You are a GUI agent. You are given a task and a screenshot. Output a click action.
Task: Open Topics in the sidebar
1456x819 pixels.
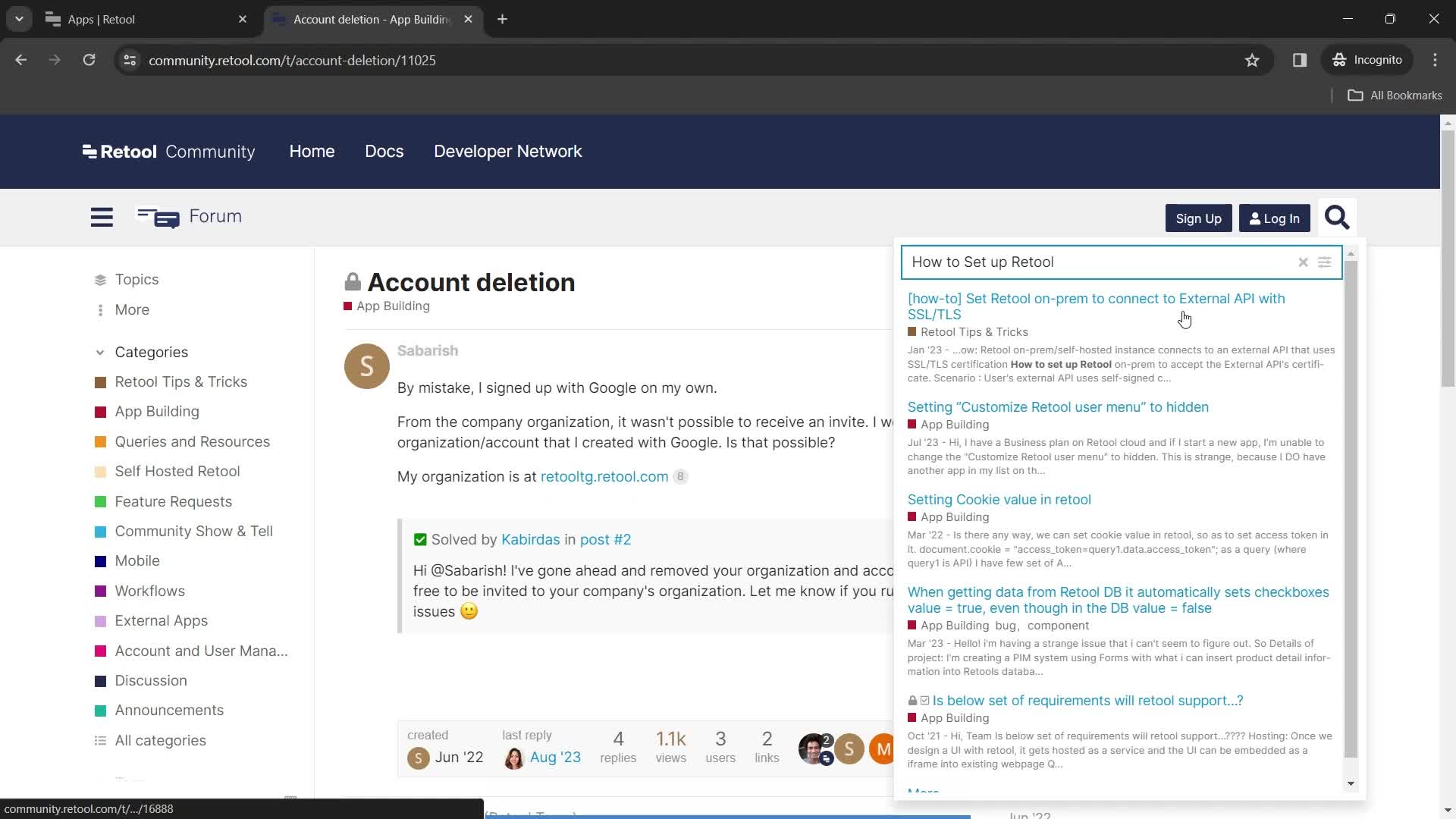click(x=136, y=280)
